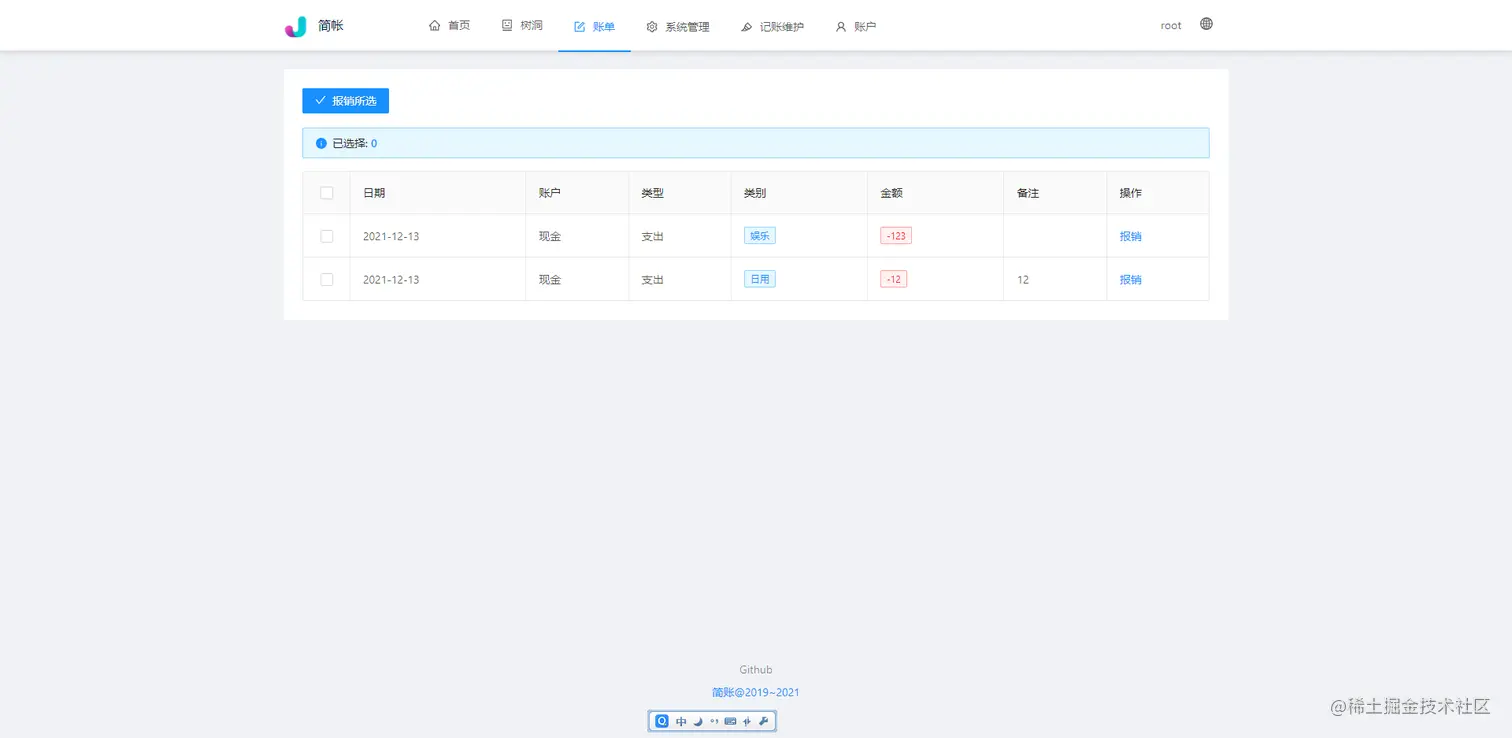The width and height of the screenshot is (1512, 738).
Task: Open IME settings wrench icon
Action: click(763, 721)
